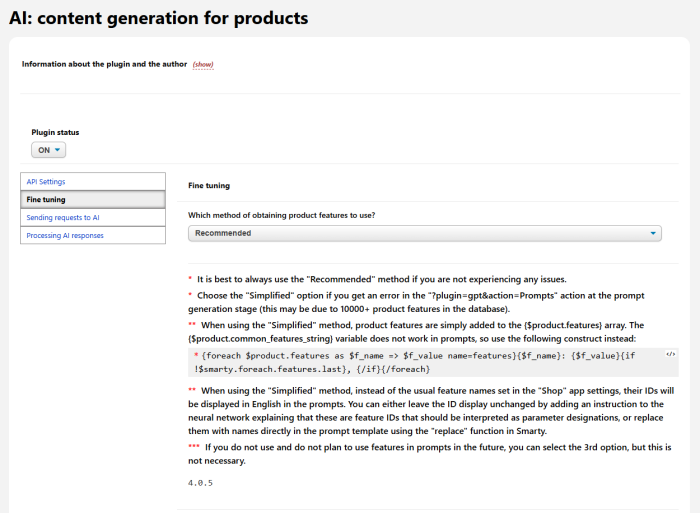Image resolution: width=700 pixels, height=513 pixels.
Task: Click note mentioning '{$product.features} array'
Action: (416, 332)
